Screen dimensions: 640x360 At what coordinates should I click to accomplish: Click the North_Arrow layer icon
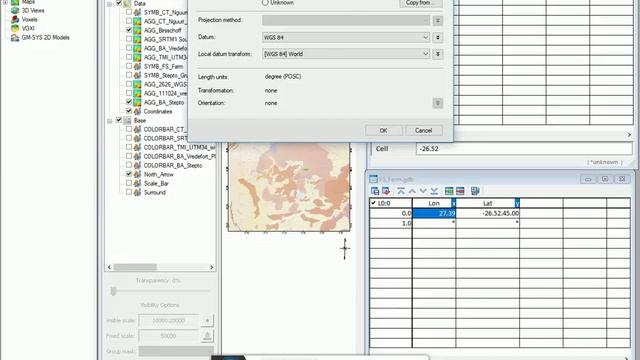(137, 174)
